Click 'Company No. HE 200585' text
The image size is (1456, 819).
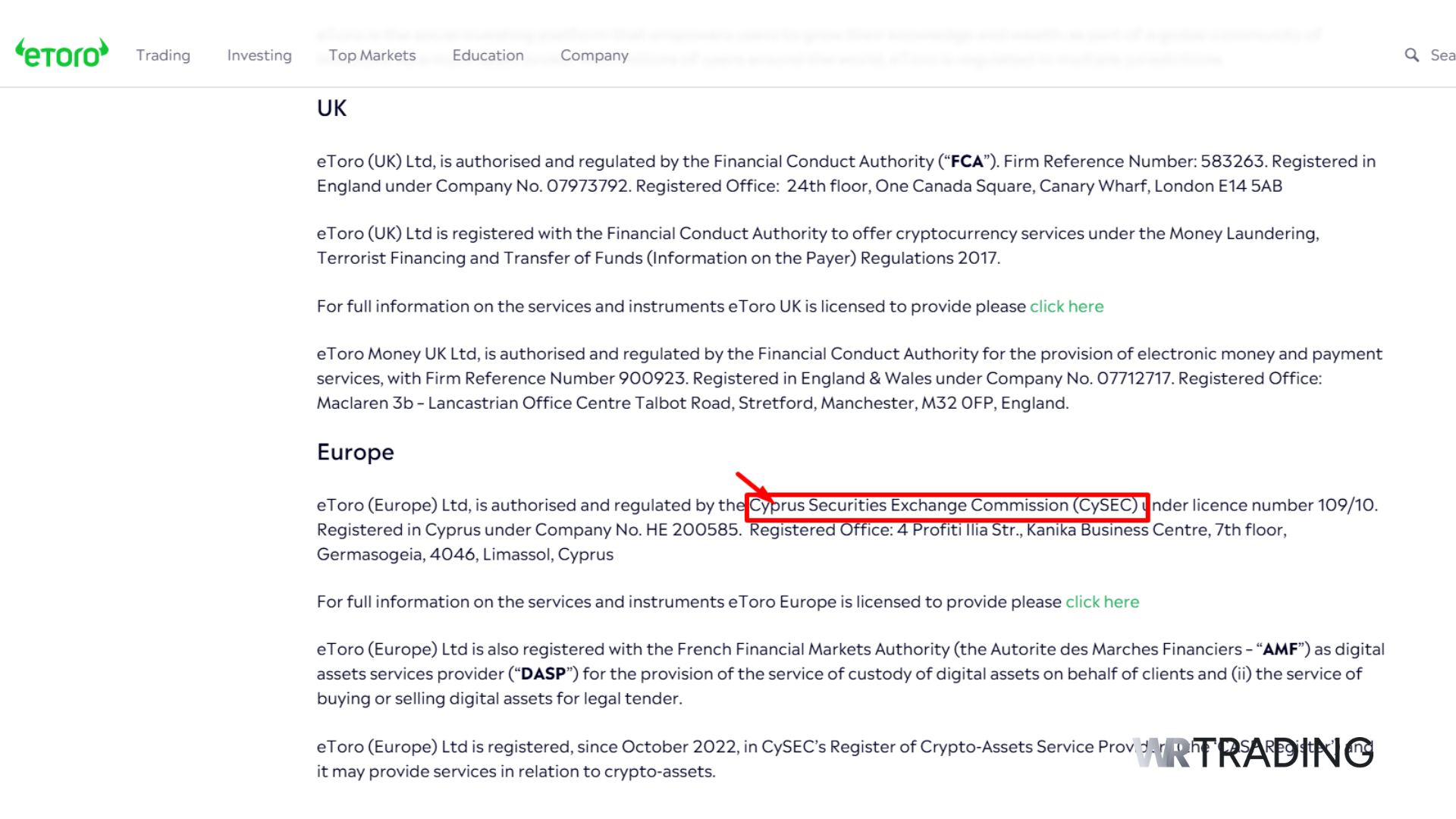(637, 529)
